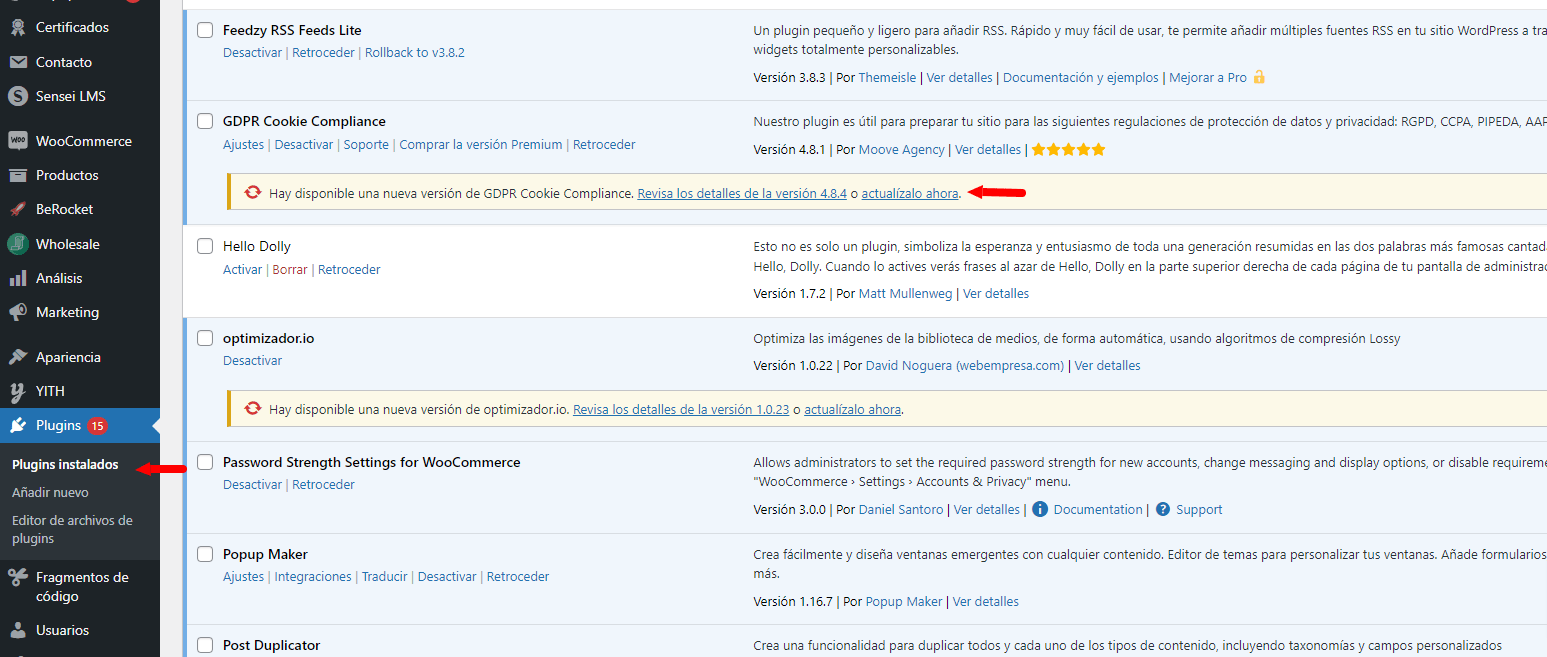Click Rollback to v3.8.2 link
The width and height of the screenshot is (1547, 657).
[415, 52]
